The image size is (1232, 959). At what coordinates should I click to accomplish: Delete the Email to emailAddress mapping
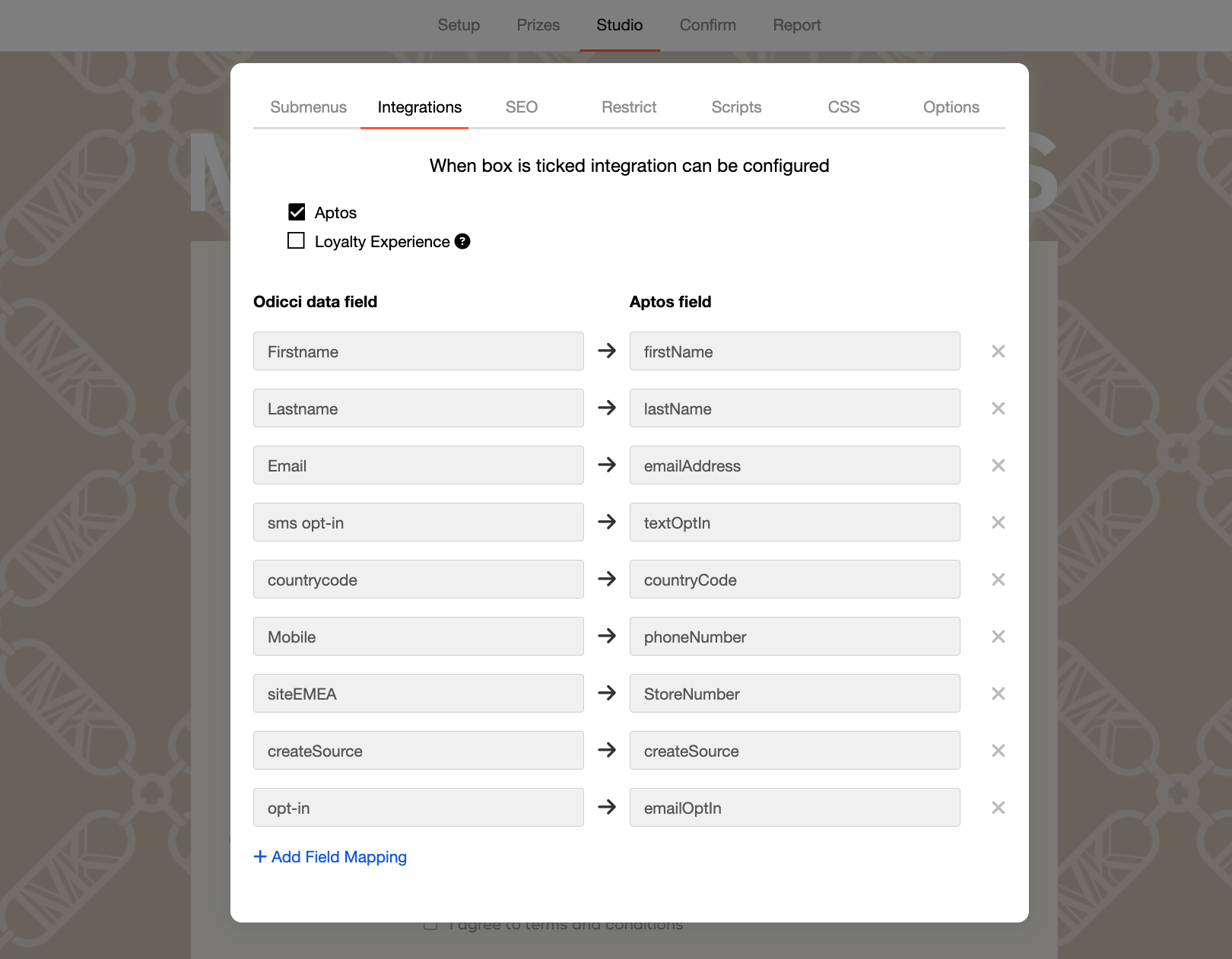coord(999,465)
